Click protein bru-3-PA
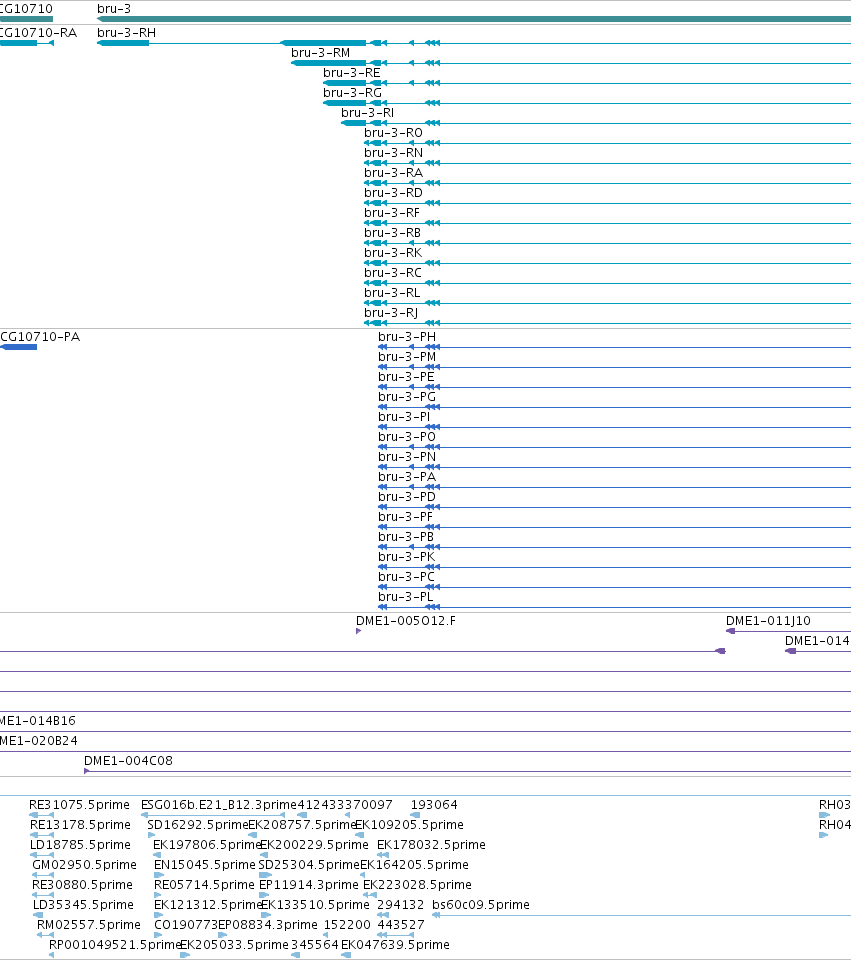This screenshot has width=851, height=960. click(x=407, y=477)
